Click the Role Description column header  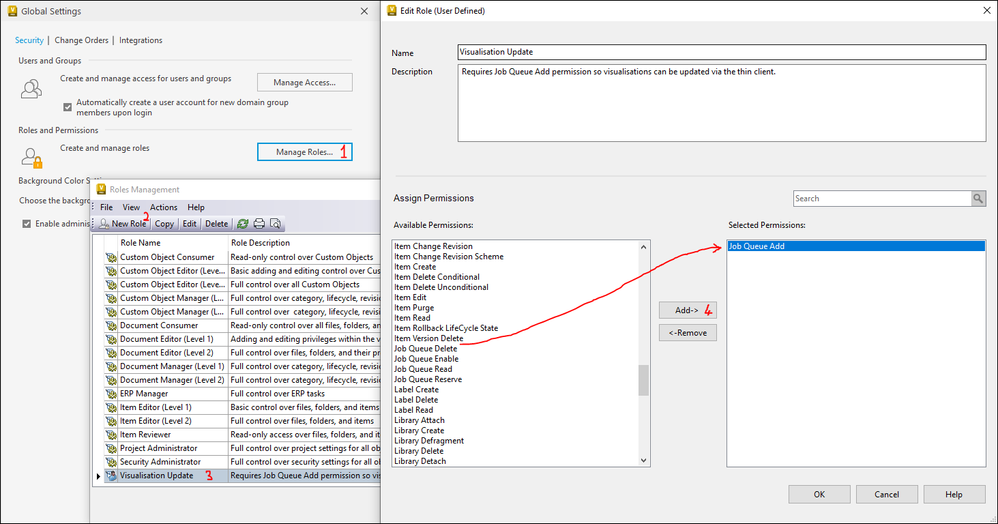point(304,243)
